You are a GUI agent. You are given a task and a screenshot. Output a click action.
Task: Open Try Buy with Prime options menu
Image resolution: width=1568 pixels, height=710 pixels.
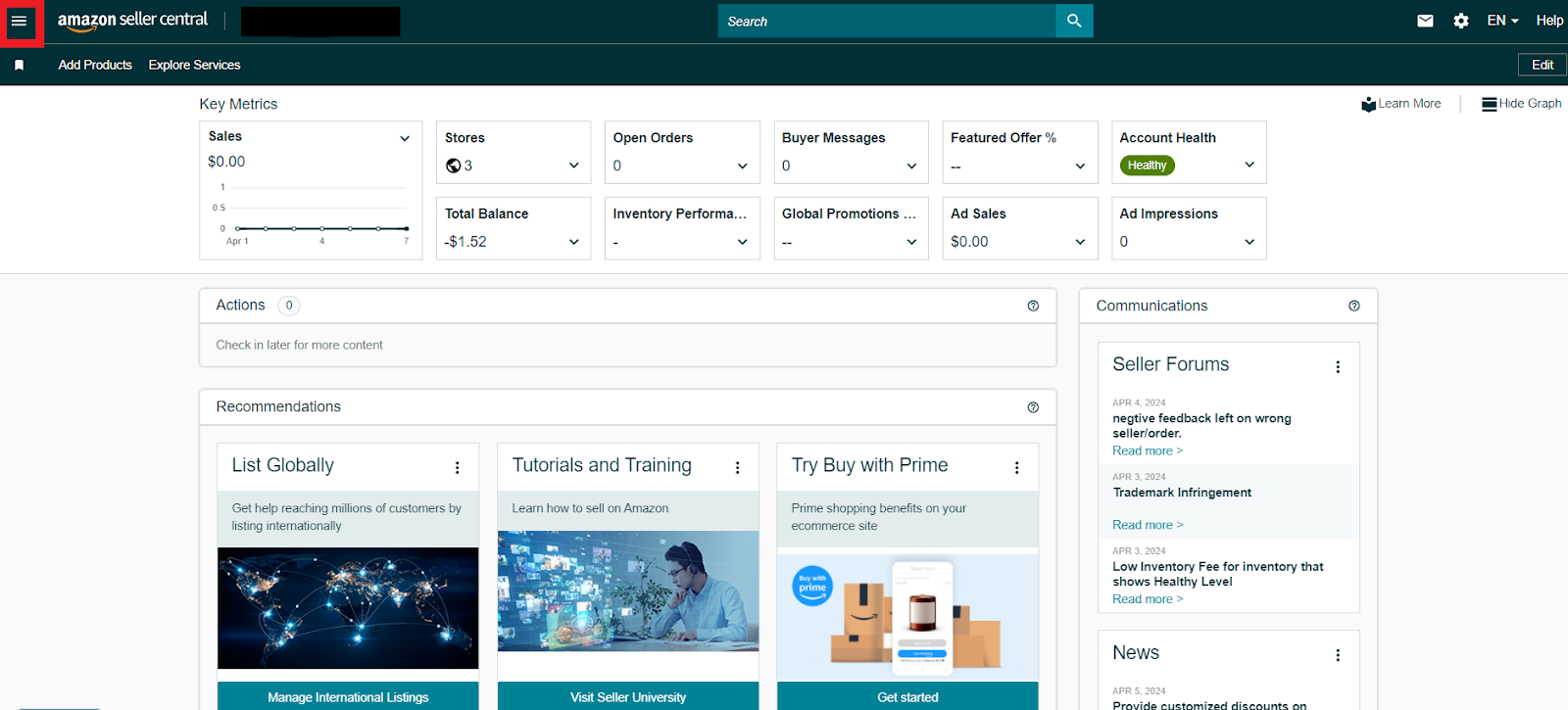1016,468
